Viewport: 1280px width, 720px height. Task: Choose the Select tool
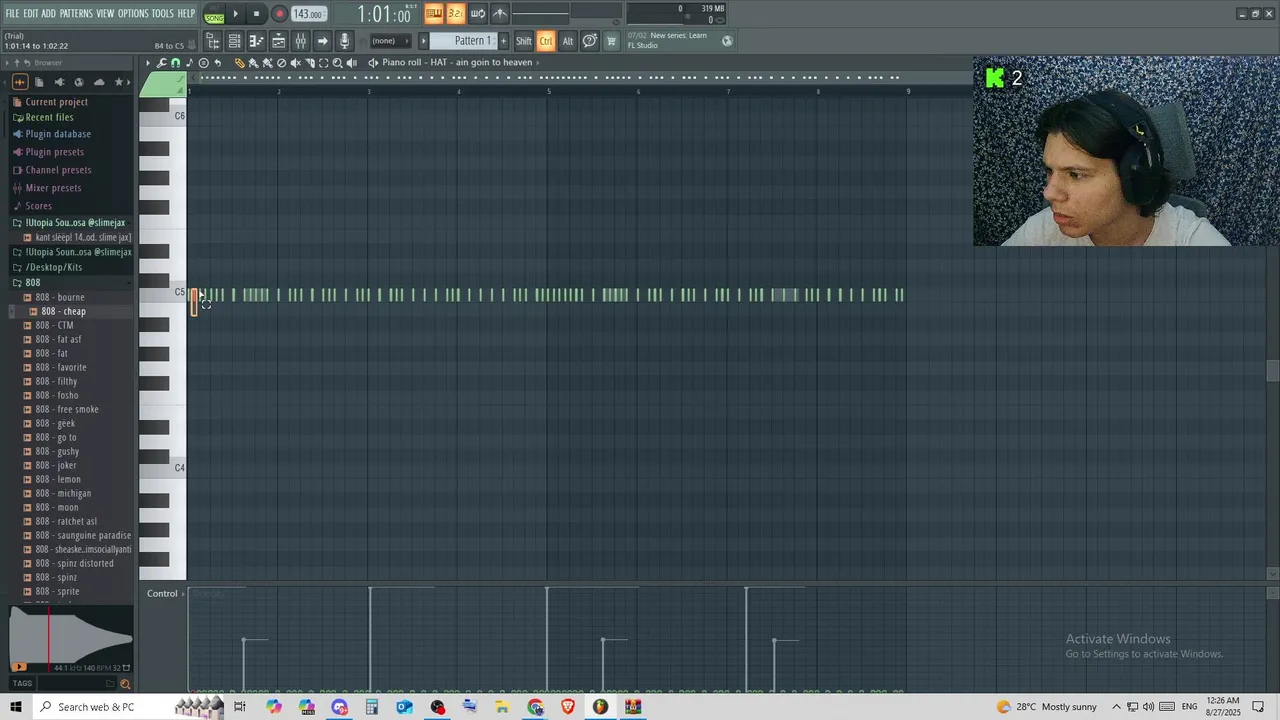pyautogui.click(x=323, y=62)
